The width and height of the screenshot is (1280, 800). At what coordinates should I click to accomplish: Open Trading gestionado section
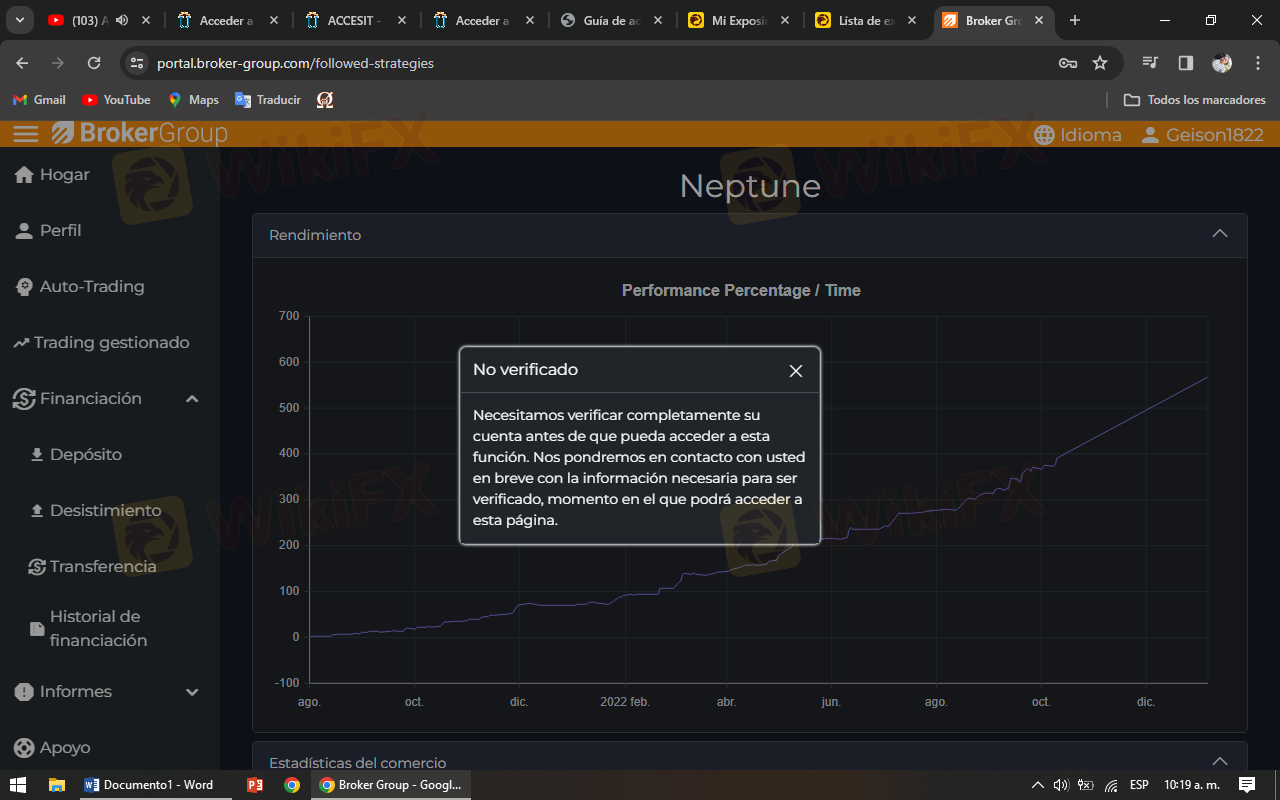[x=110, y=343]
